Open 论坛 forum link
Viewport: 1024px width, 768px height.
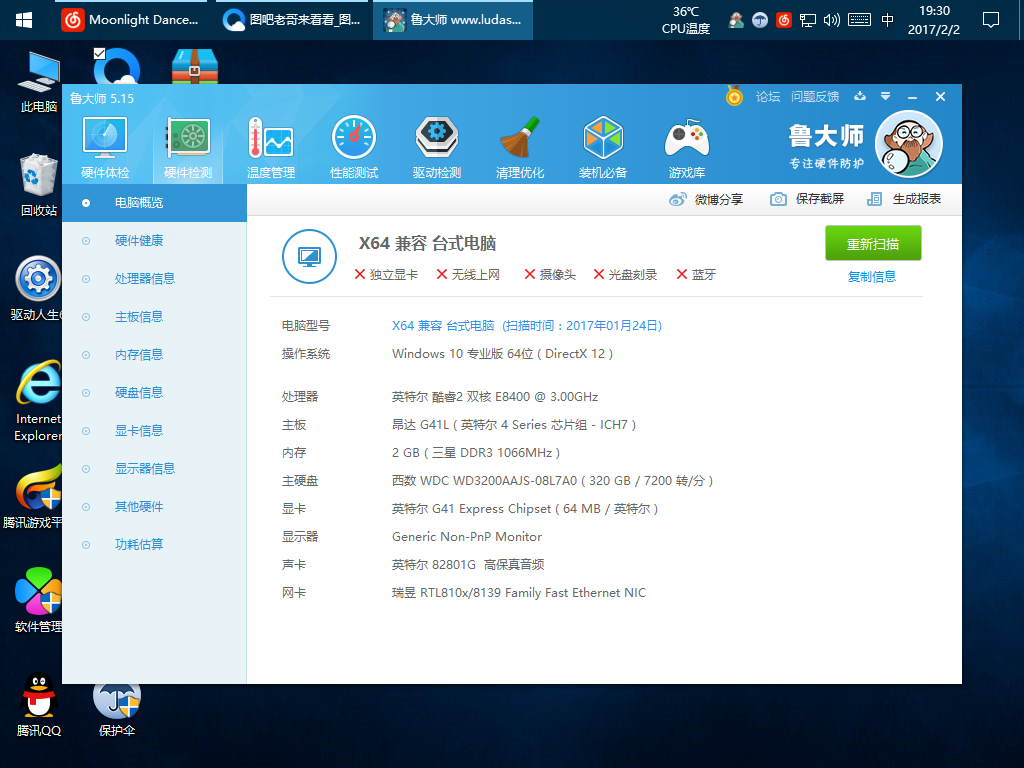point(768,97)
